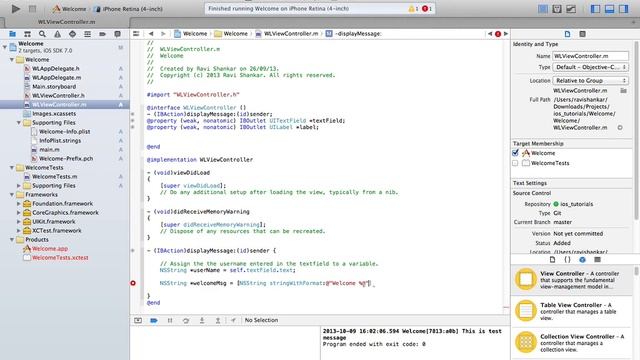This screenshot has width=640, height=360.
Task: Select the Table View Controller object
Action: [571, 311]
